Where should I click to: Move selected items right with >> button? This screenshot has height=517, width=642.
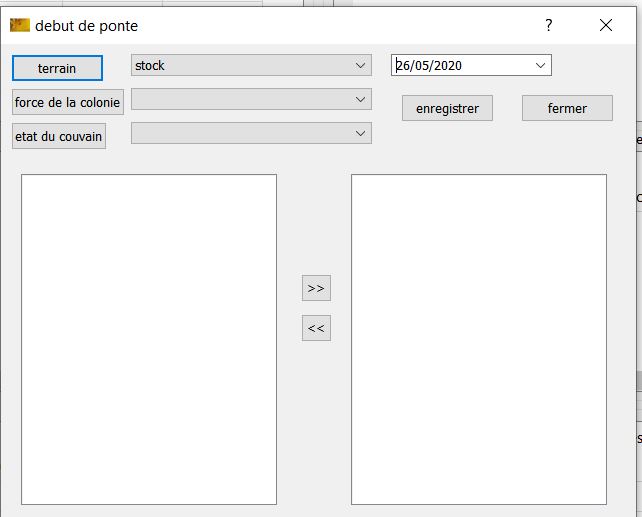316,288
